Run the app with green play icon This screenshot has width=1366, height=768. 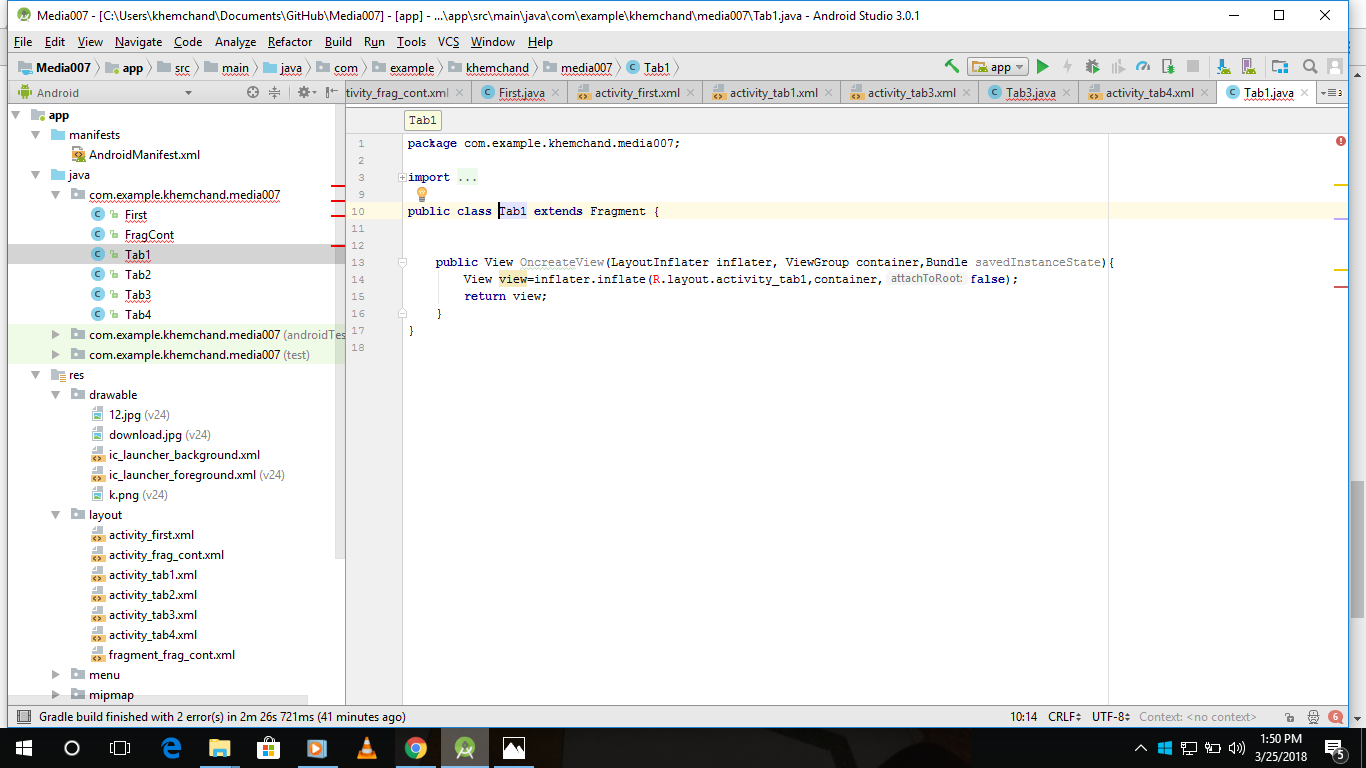click(x=1043, y=67)
